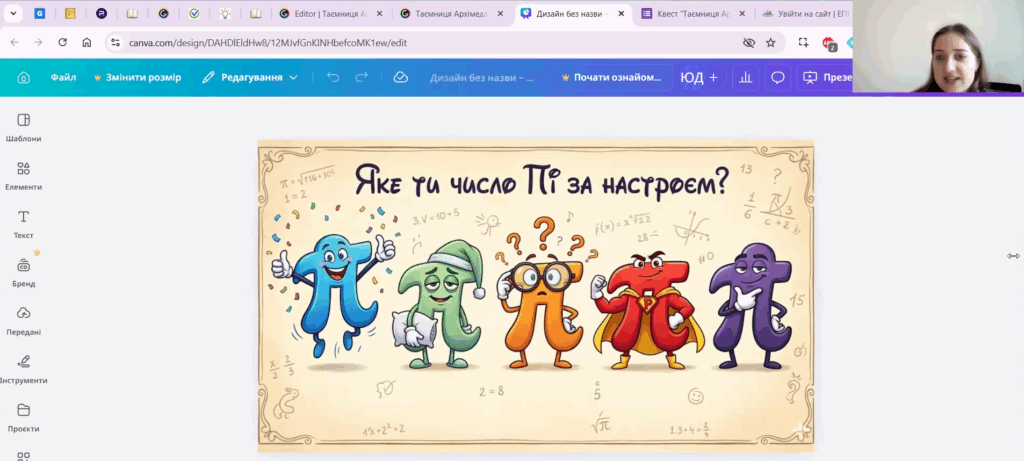This screenshot has height=461, width=1024.
Task: Edit the design title Дизайн без назви
Action: coord(482,77)
